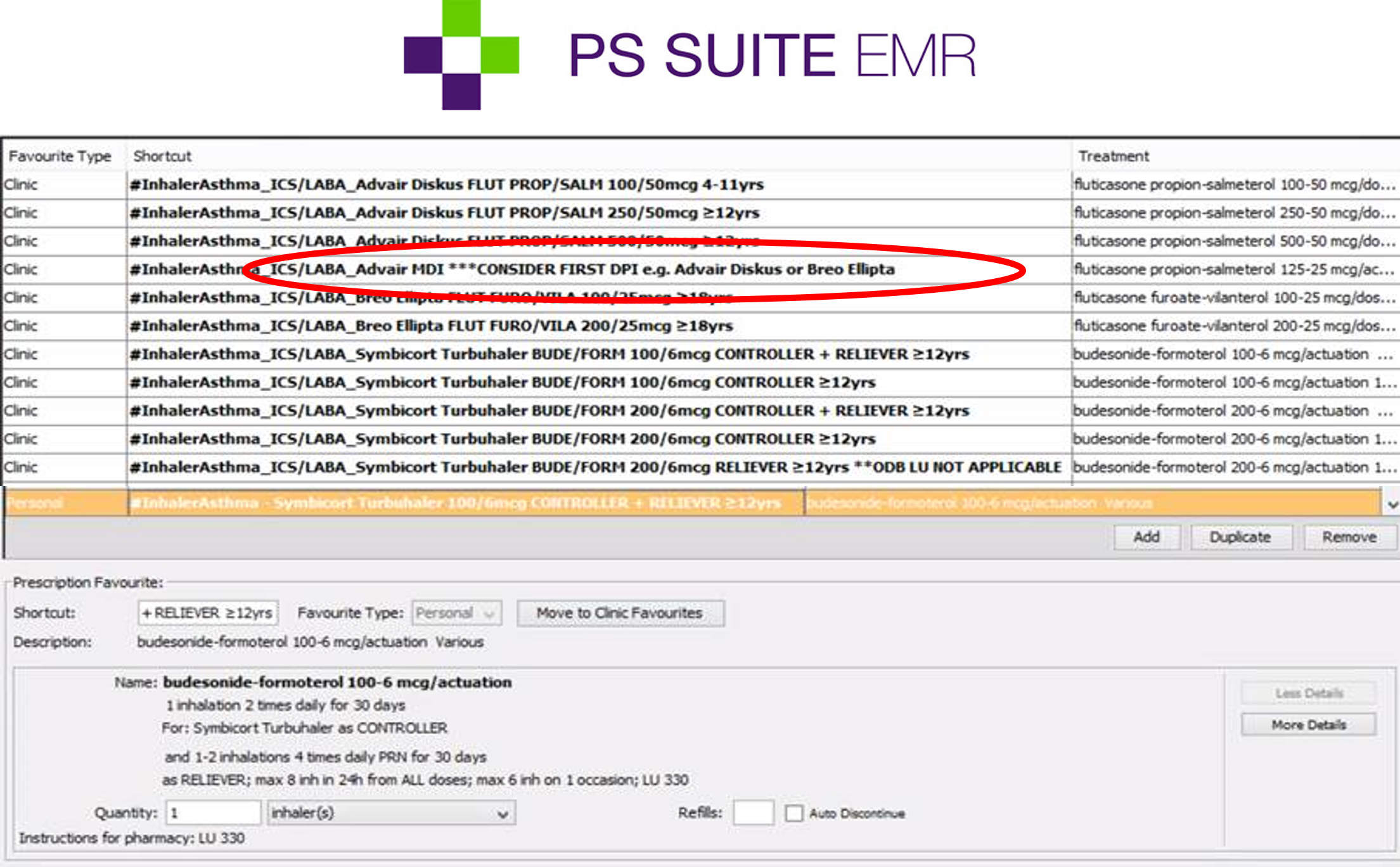
Task: Click 'Instructions for pharmacy: LU 330' text
Action: [x=132, y=838]
